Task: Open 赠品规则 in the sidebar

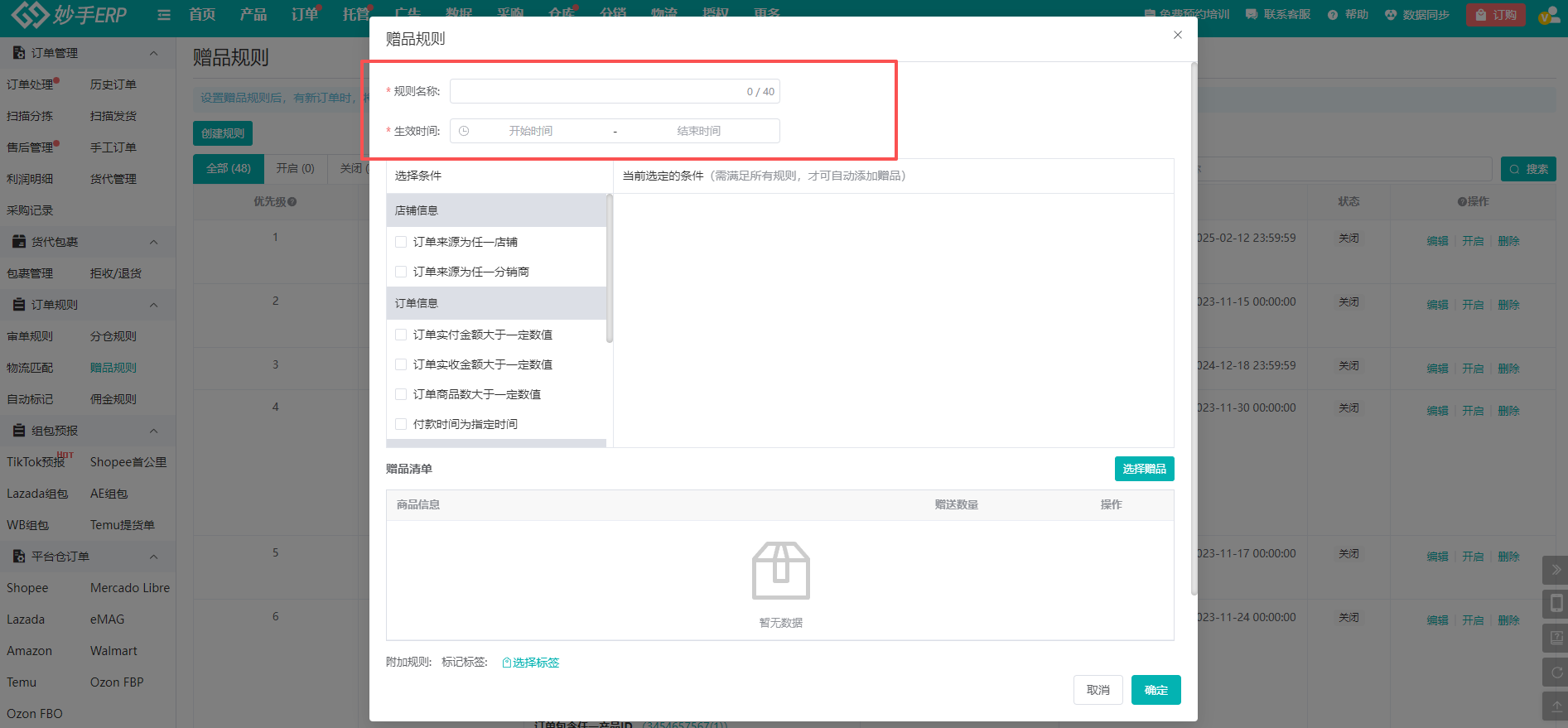Action: click(113, 368)
